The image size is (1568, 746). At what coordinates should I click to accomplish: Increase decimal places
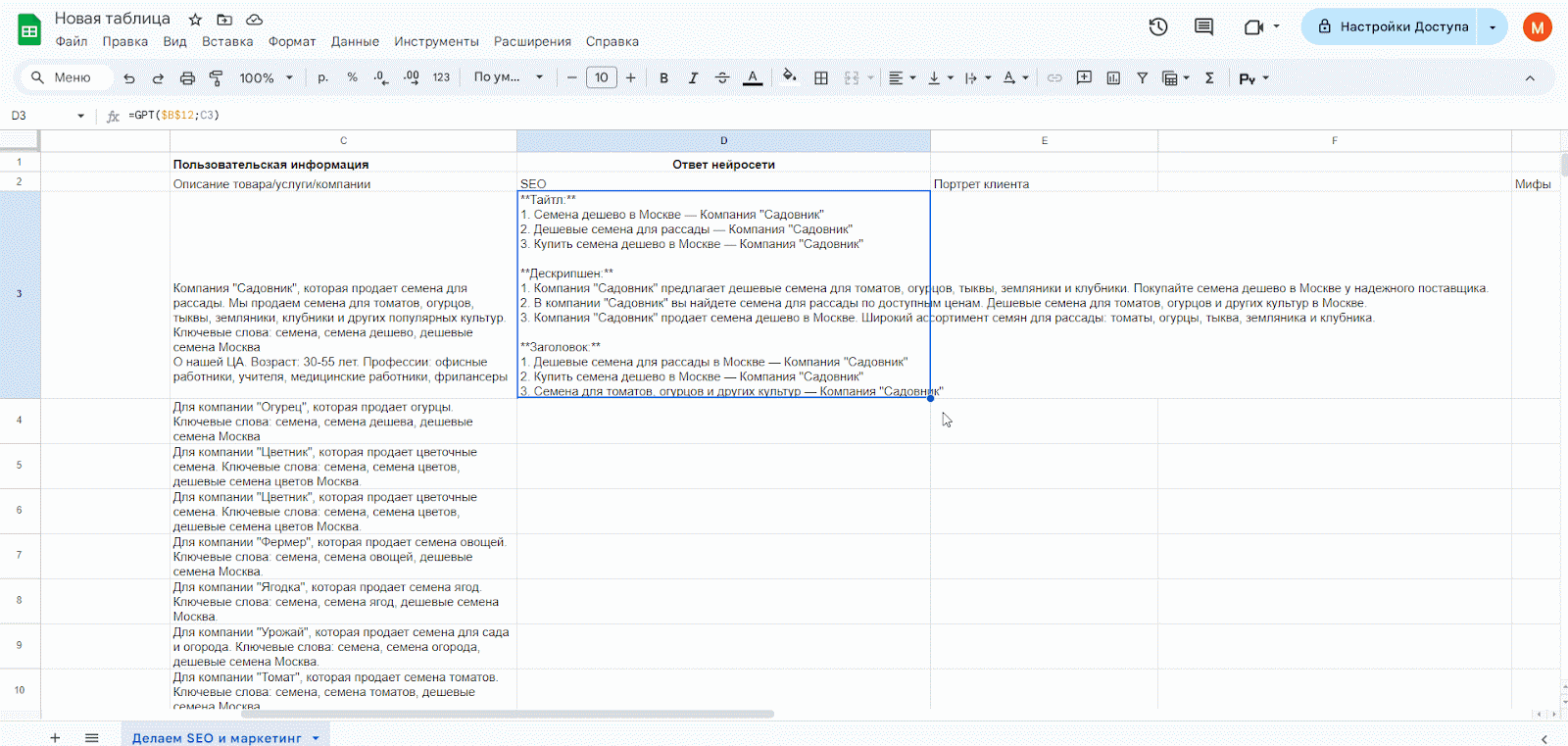[x=411, y=77]
